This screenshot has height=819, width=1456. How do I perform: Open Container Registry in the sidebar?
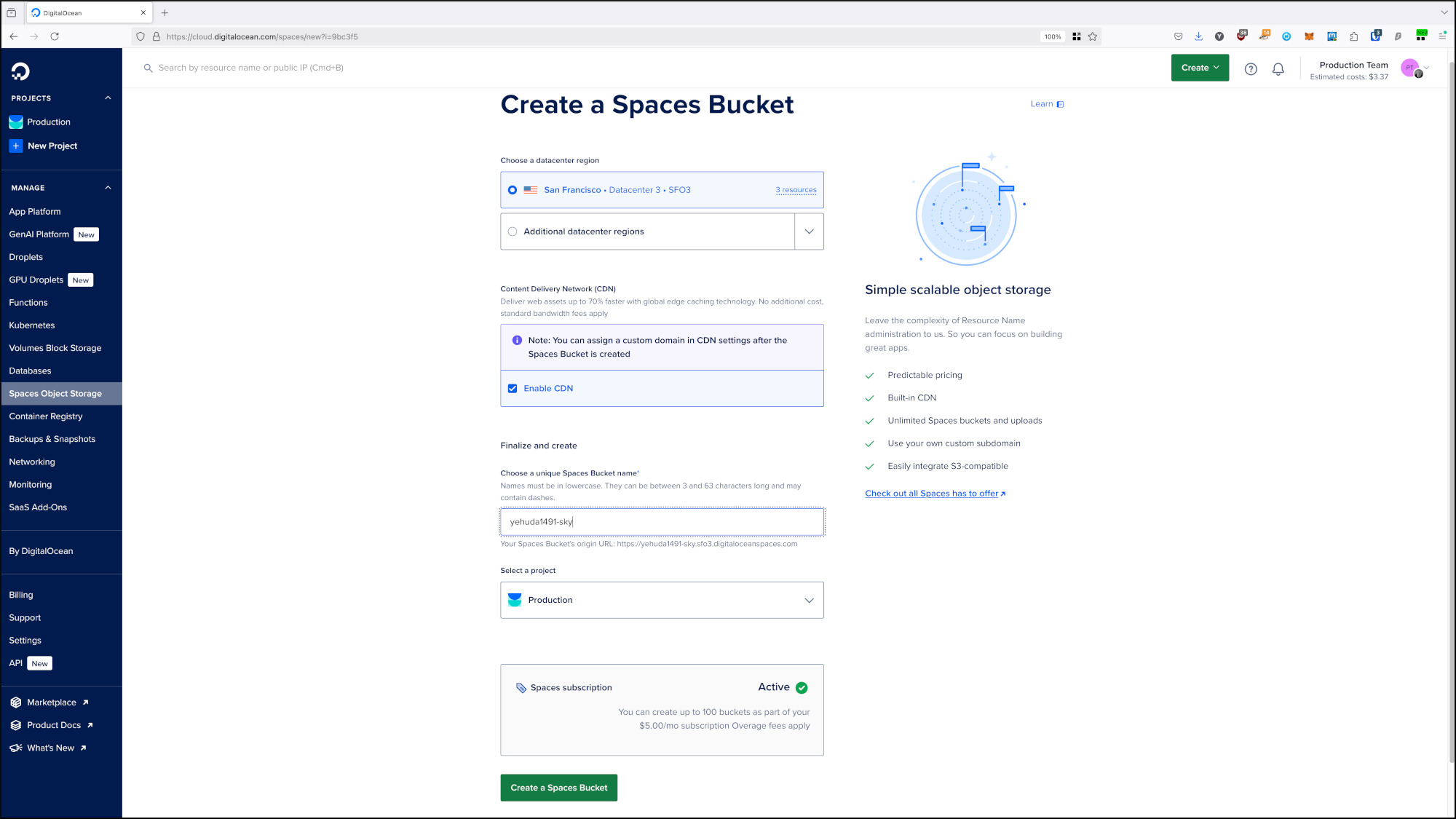pos(46,416)
